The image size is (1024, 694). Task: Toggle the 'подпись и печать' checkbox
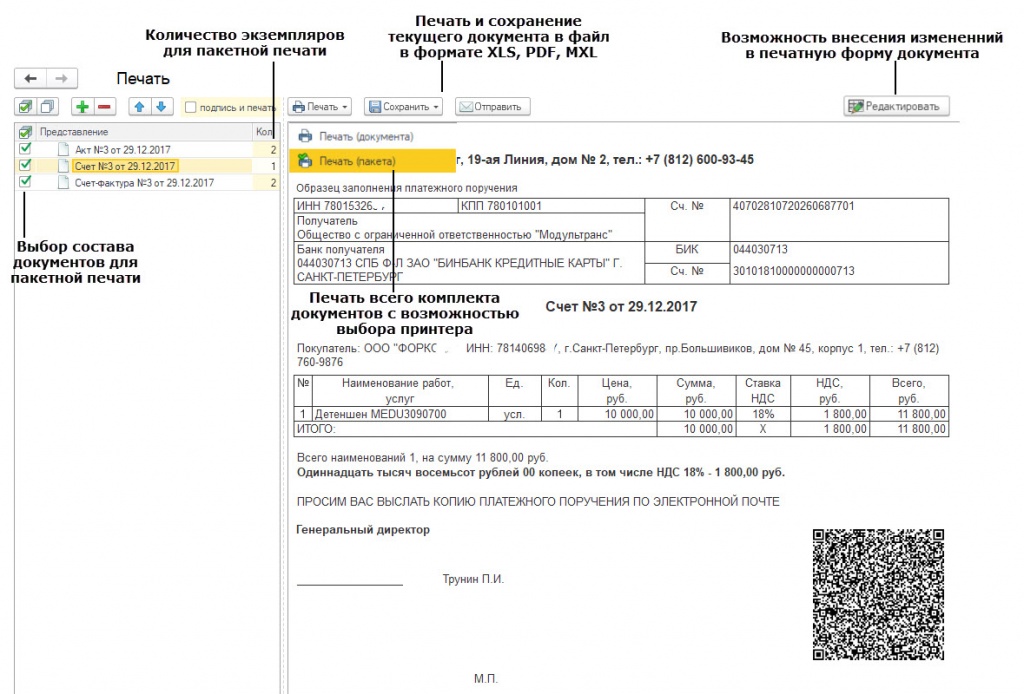click(191, 107)
